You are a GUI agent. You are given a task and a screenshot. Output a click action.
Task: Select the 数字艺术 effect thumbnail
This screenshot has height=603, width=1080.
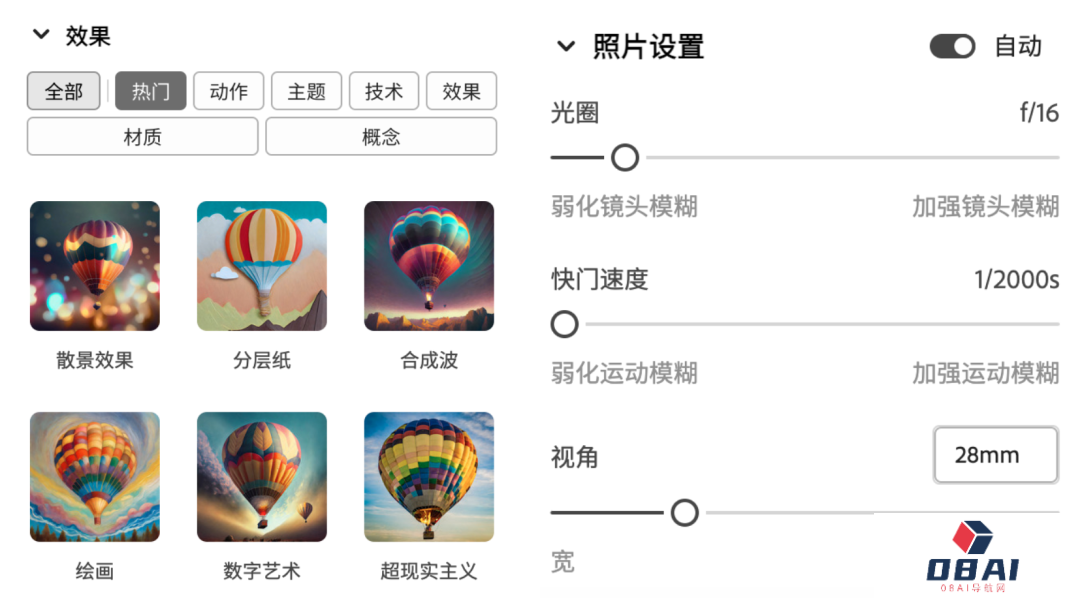pos(262,477)
